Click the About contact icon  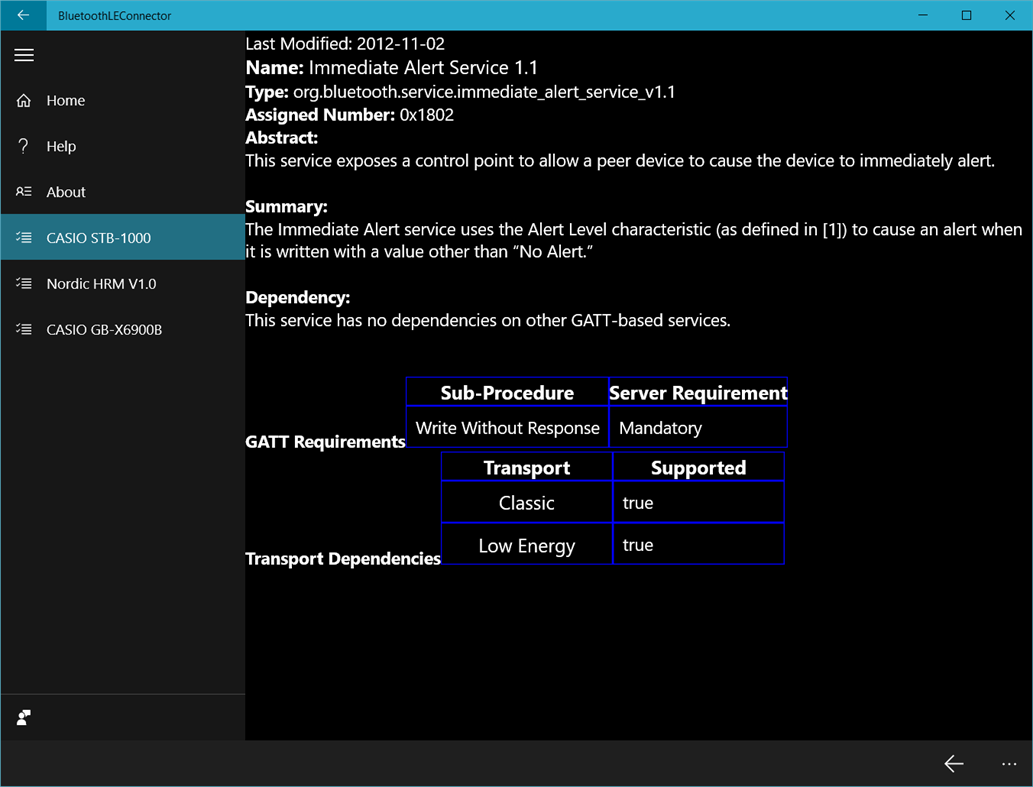[x=24, y=192]
